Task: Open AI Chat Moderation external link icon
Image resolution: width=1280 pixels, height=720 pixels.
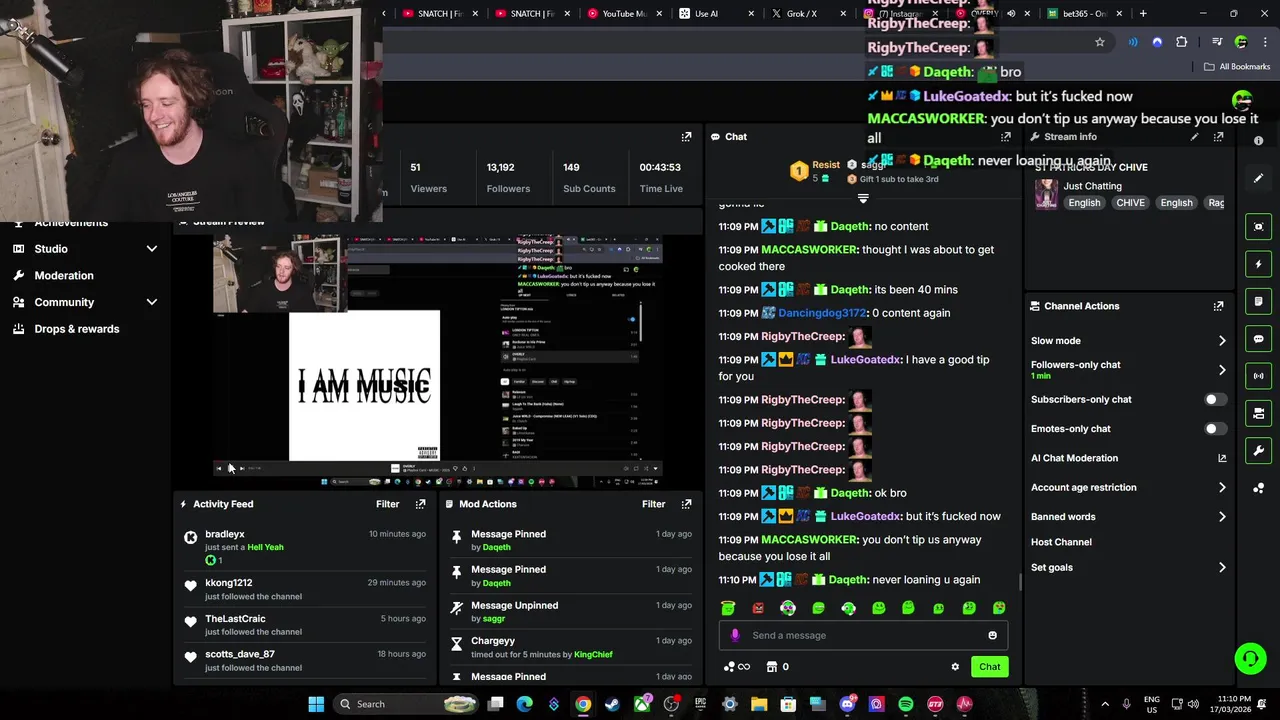Action: [1222, 458]
